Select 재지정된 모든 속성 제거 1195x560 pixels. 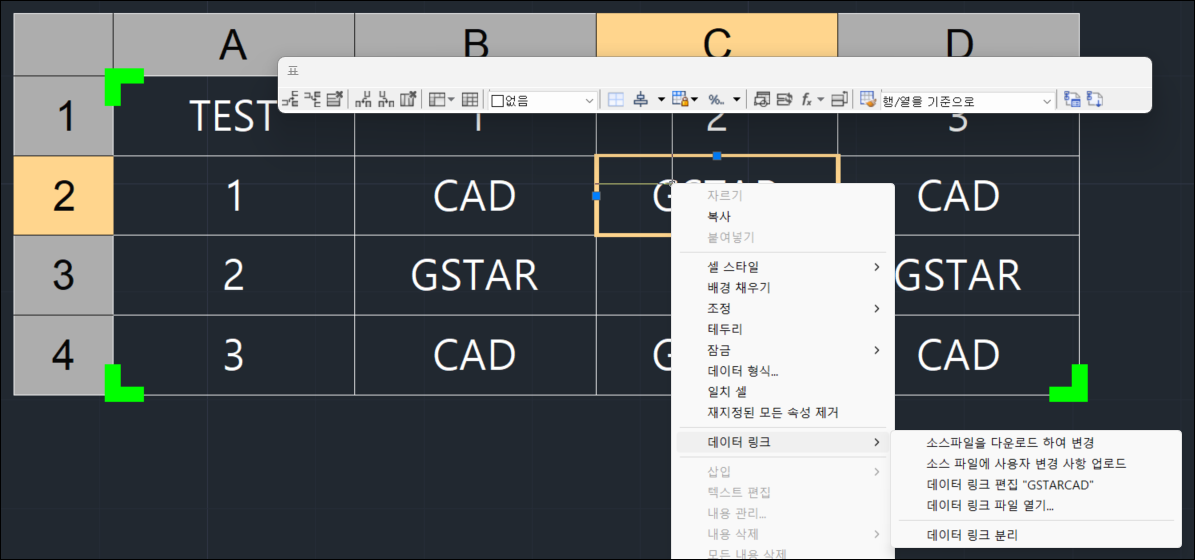pyautogui.click(x=782, y=413)
